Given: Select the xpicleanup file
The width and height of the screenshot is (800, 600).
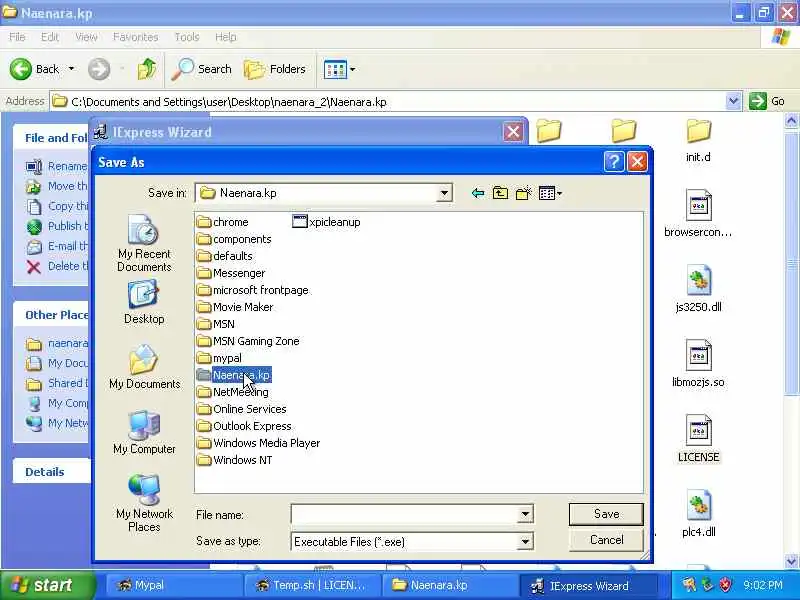Looking at the screenshot, I should coord(327,222).
